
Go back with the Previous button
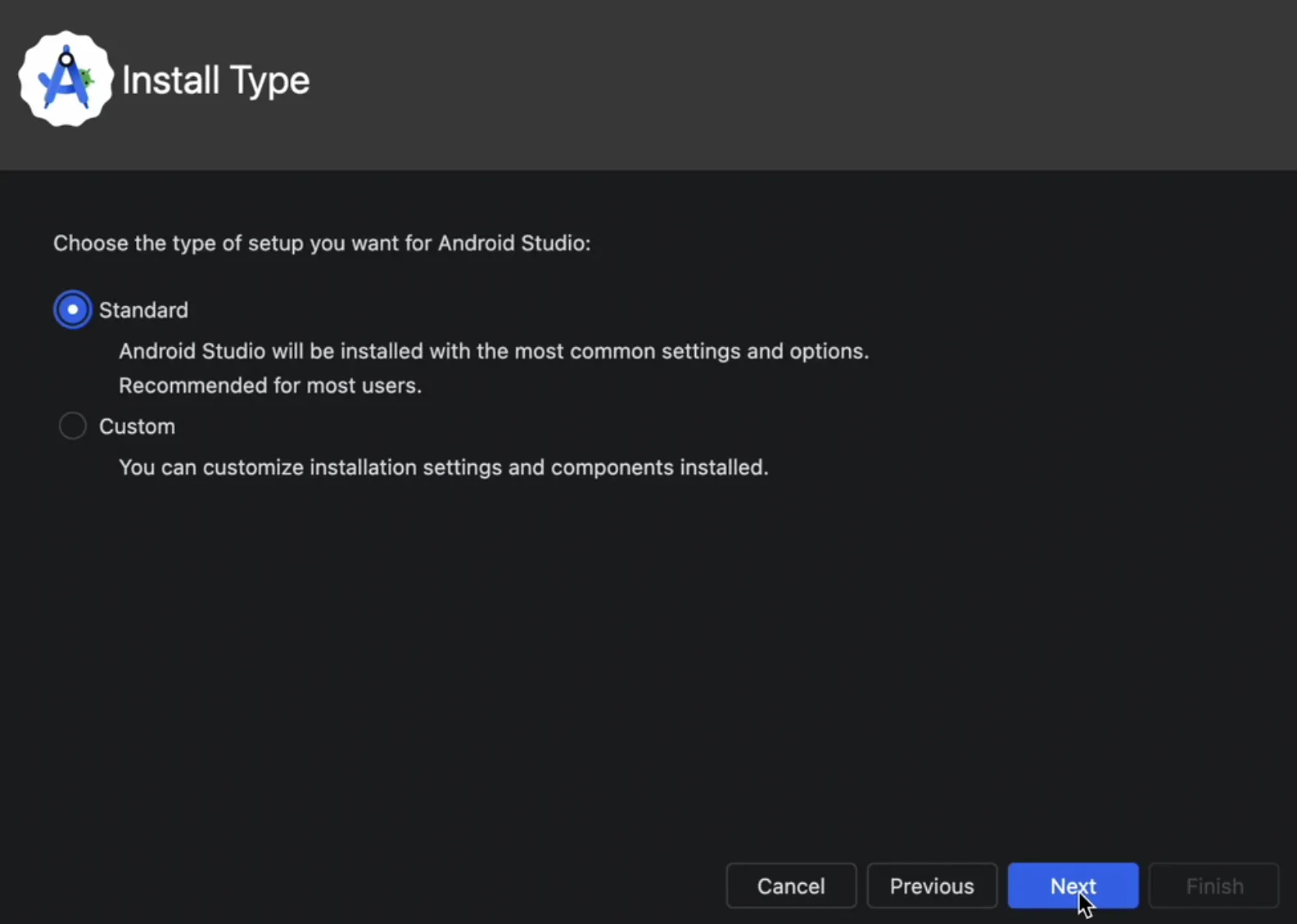point(932,886)
